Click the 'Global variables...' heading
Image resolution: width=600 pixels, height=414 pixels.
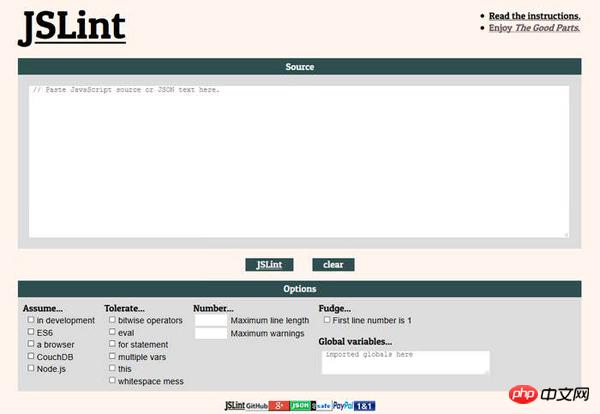click(x=355, y=341)
